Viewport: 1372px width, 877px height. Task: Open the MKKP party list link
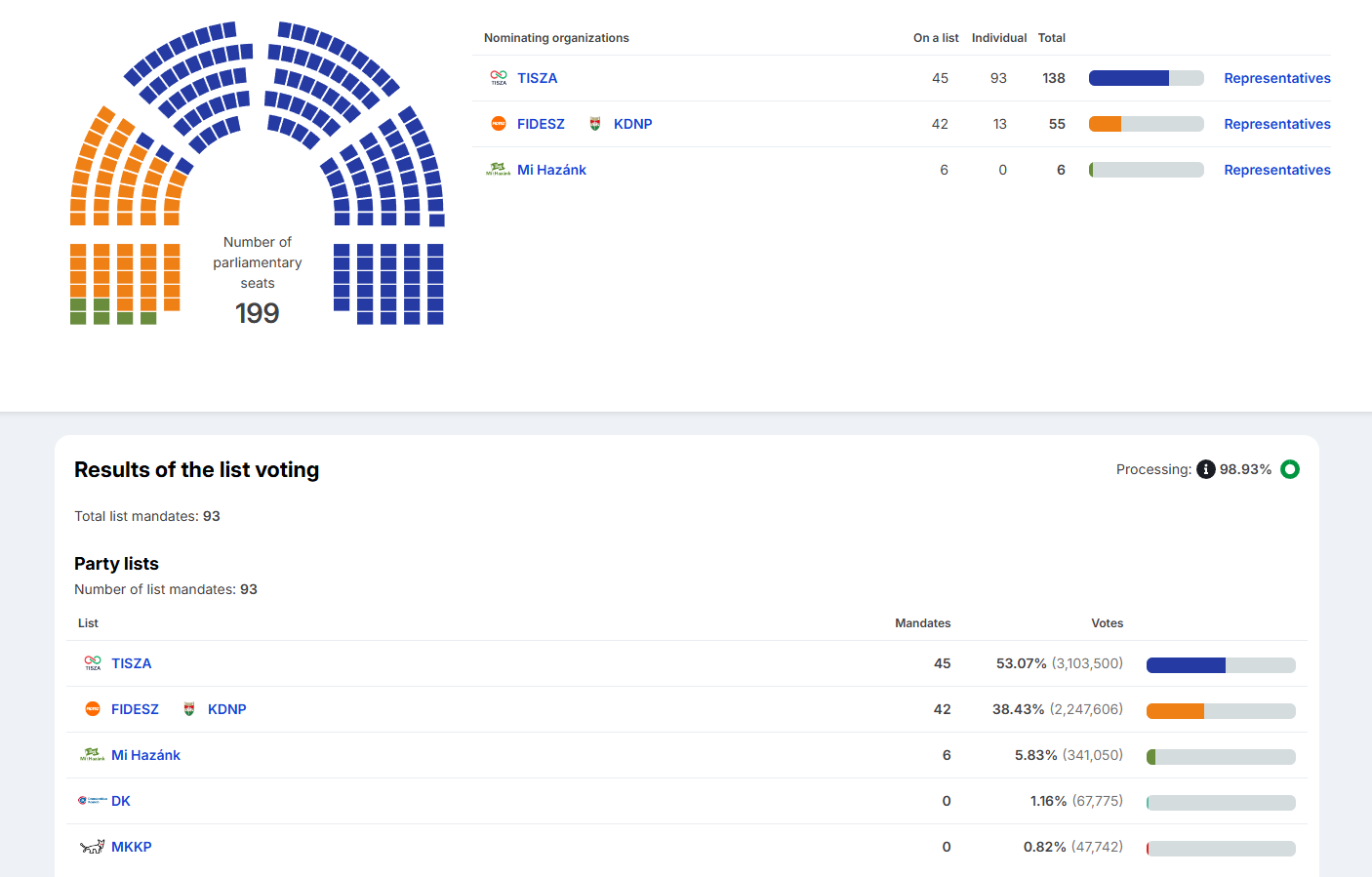(x=131, y=847)
